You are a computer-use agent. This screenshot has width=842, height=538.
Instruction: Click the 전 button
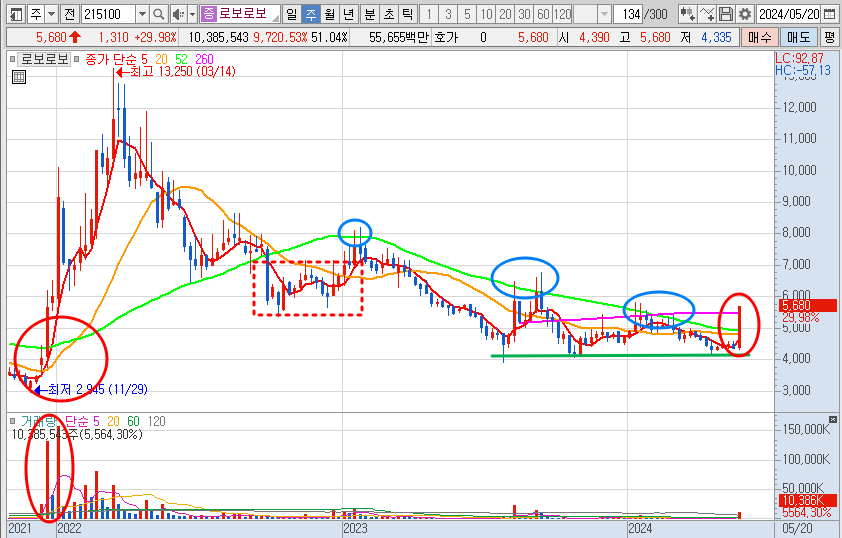pos(69,14)
